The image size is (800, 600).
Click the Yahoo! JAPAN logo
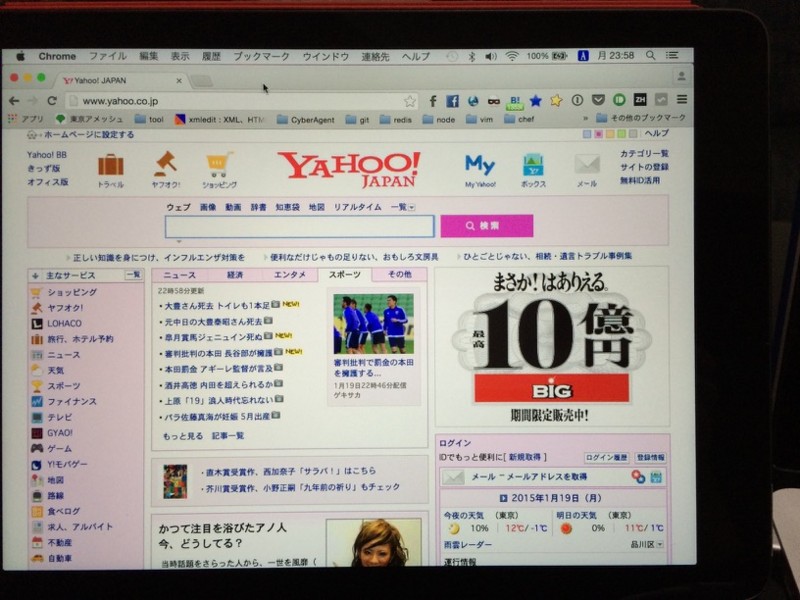(349, 169)
